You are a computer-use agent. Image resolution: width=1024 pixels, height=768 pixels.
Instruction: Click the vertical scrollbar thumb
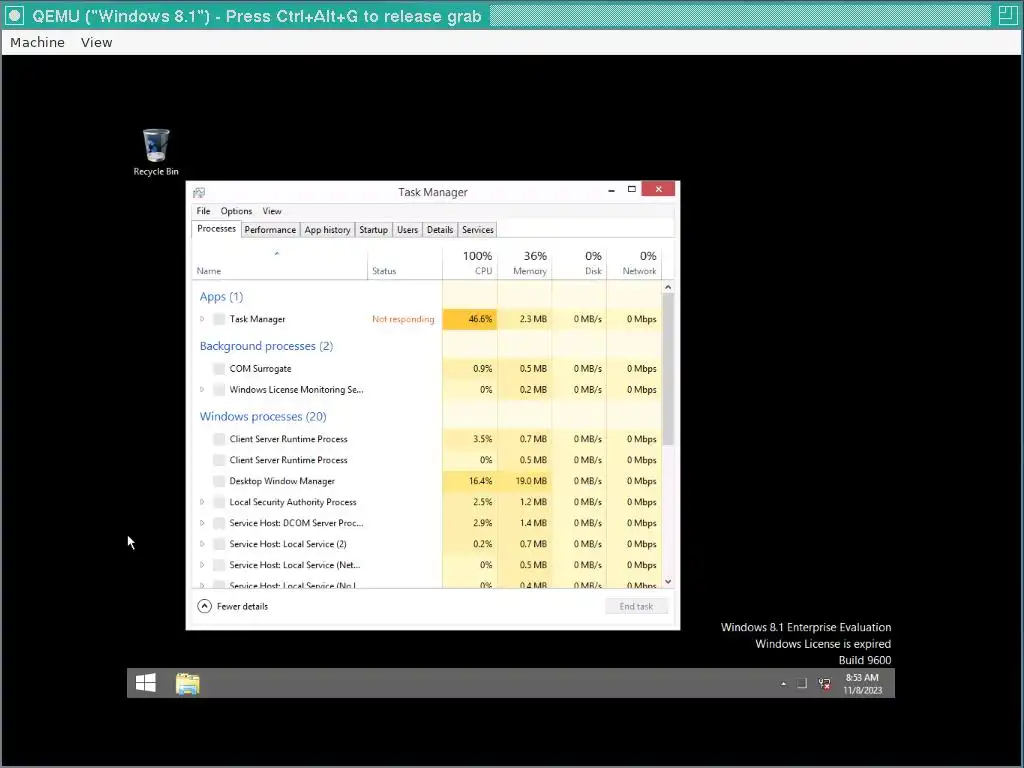point(667,370)
